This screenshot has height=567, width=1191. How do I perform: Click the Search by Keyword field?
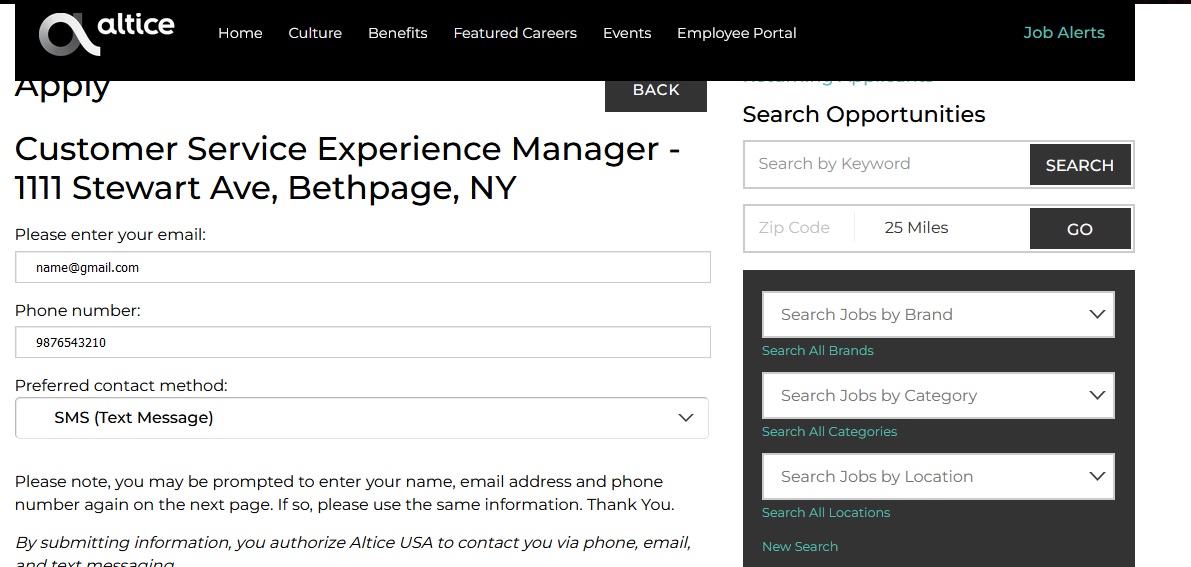pyautogui.click(x=886, y=164)
